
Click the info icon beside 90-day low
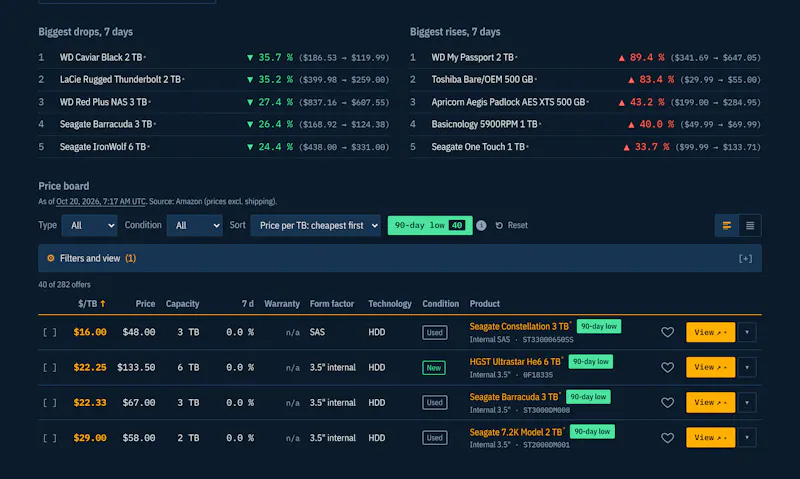481,225
